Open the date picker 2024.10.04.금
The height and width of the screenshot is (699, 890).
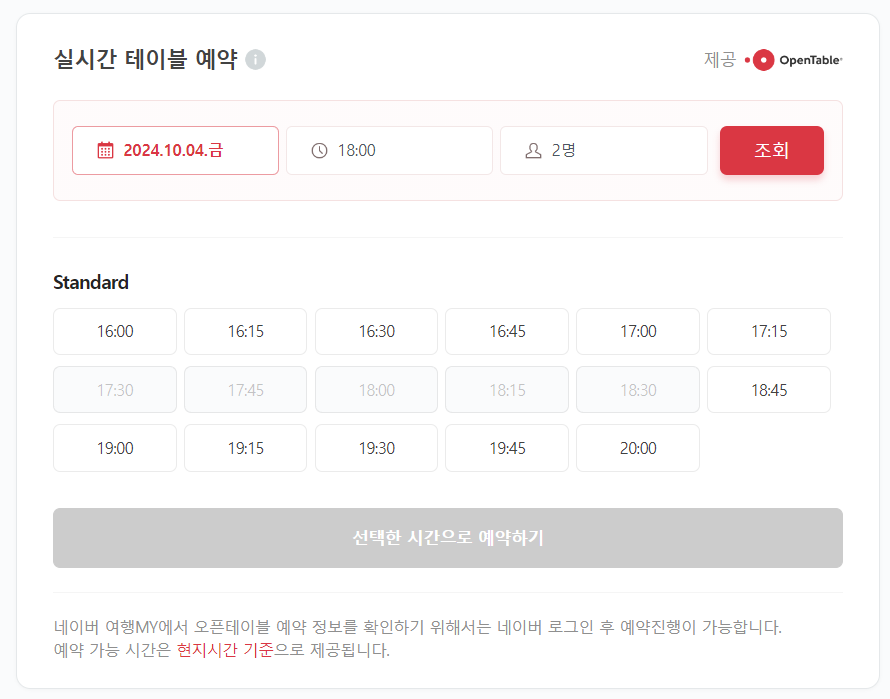click(x=175, y=150)
